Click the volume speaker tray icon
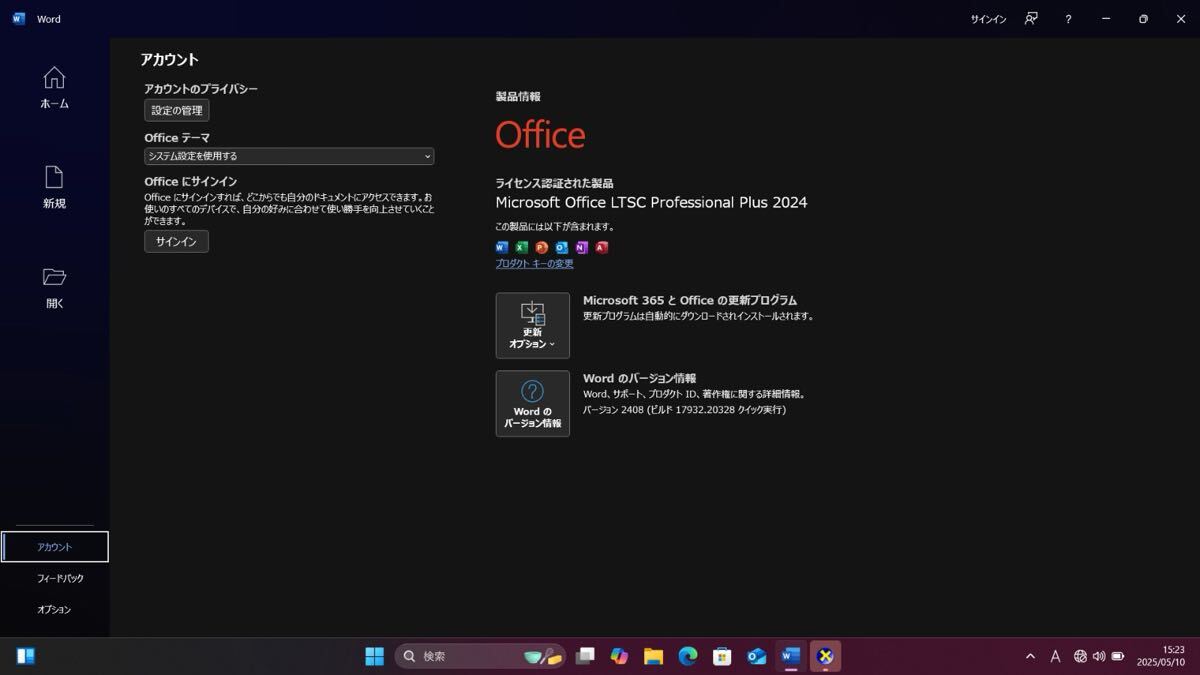1200x675 pixels. 1099,657
